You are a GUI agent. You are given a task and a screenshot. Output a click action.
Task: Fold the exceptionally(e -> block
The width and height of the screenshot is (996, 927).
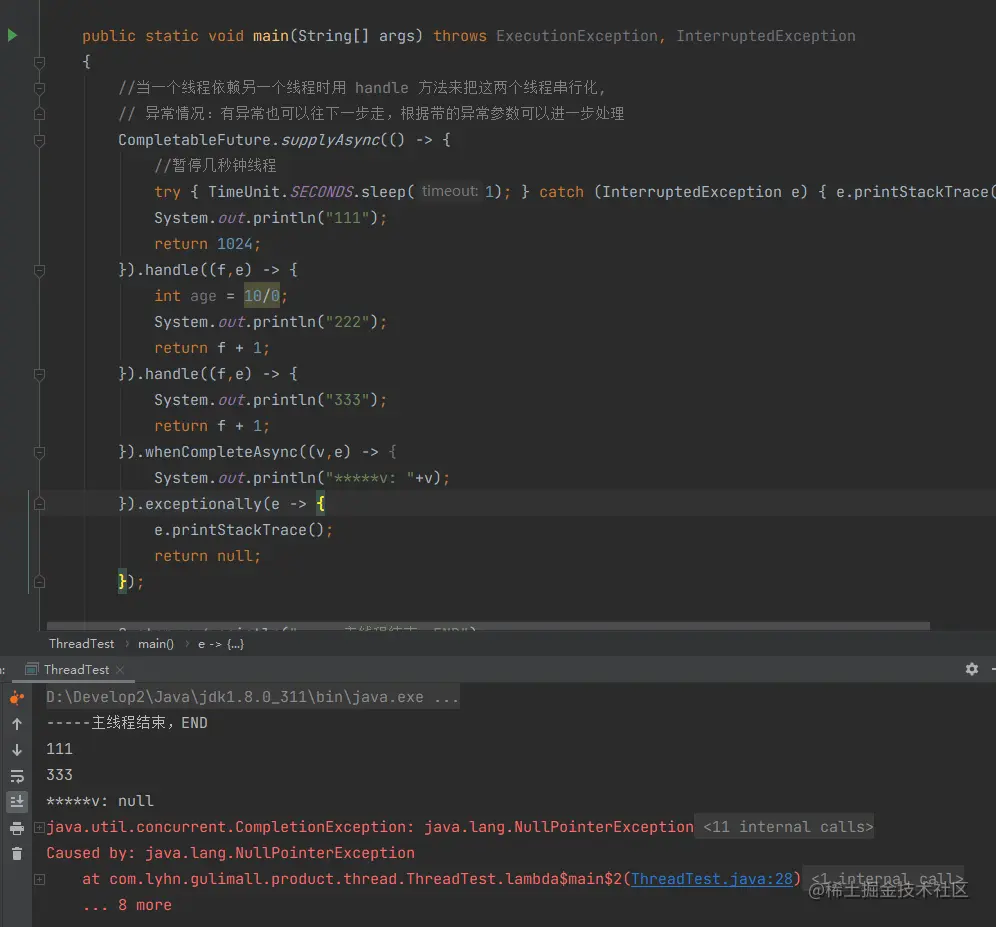[39, 504]
